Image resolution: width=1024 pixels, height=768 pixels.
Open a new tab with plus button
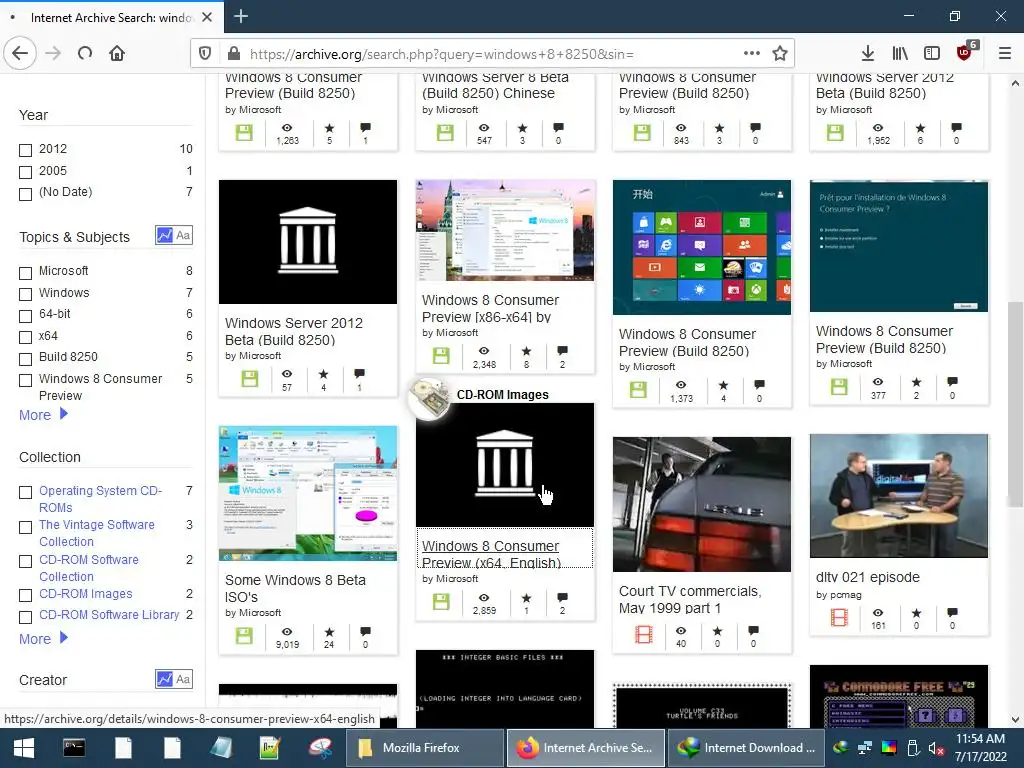[241, 16]
